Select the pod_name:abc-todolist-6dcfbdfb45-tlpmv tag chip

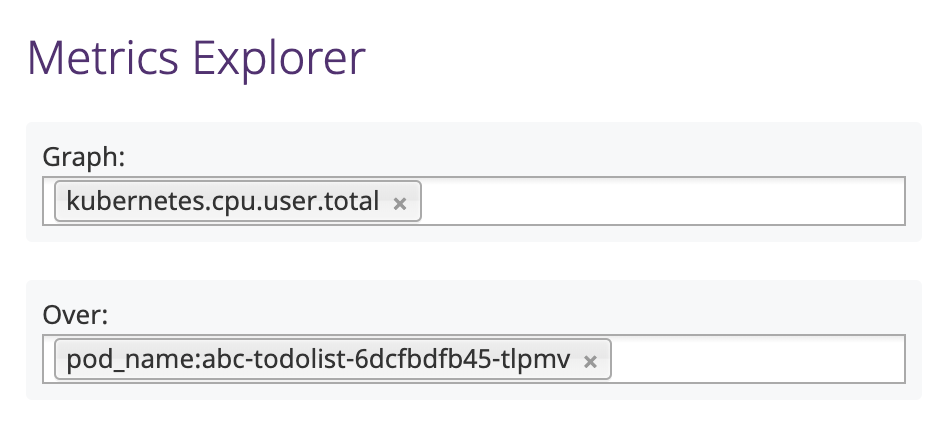(333, 359)
